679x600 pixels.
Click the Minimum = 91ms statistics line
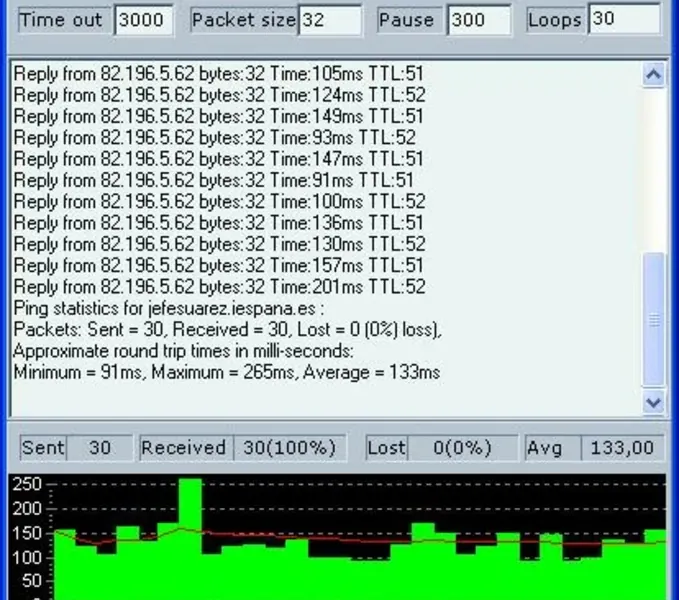click(227, 372)
